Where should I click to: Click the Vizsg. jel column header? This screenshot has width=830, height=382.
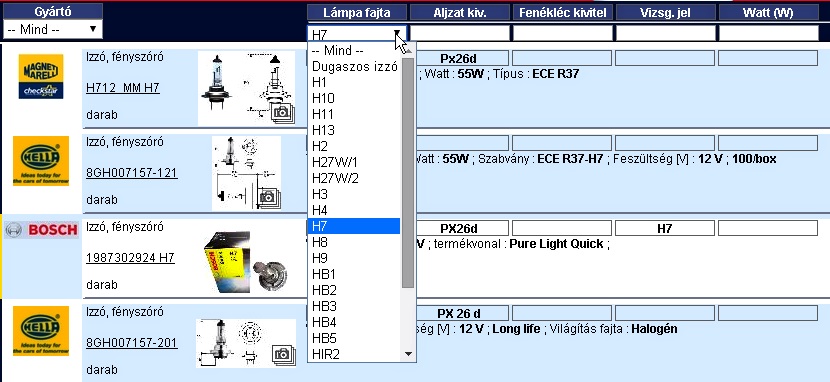[665, 13]
